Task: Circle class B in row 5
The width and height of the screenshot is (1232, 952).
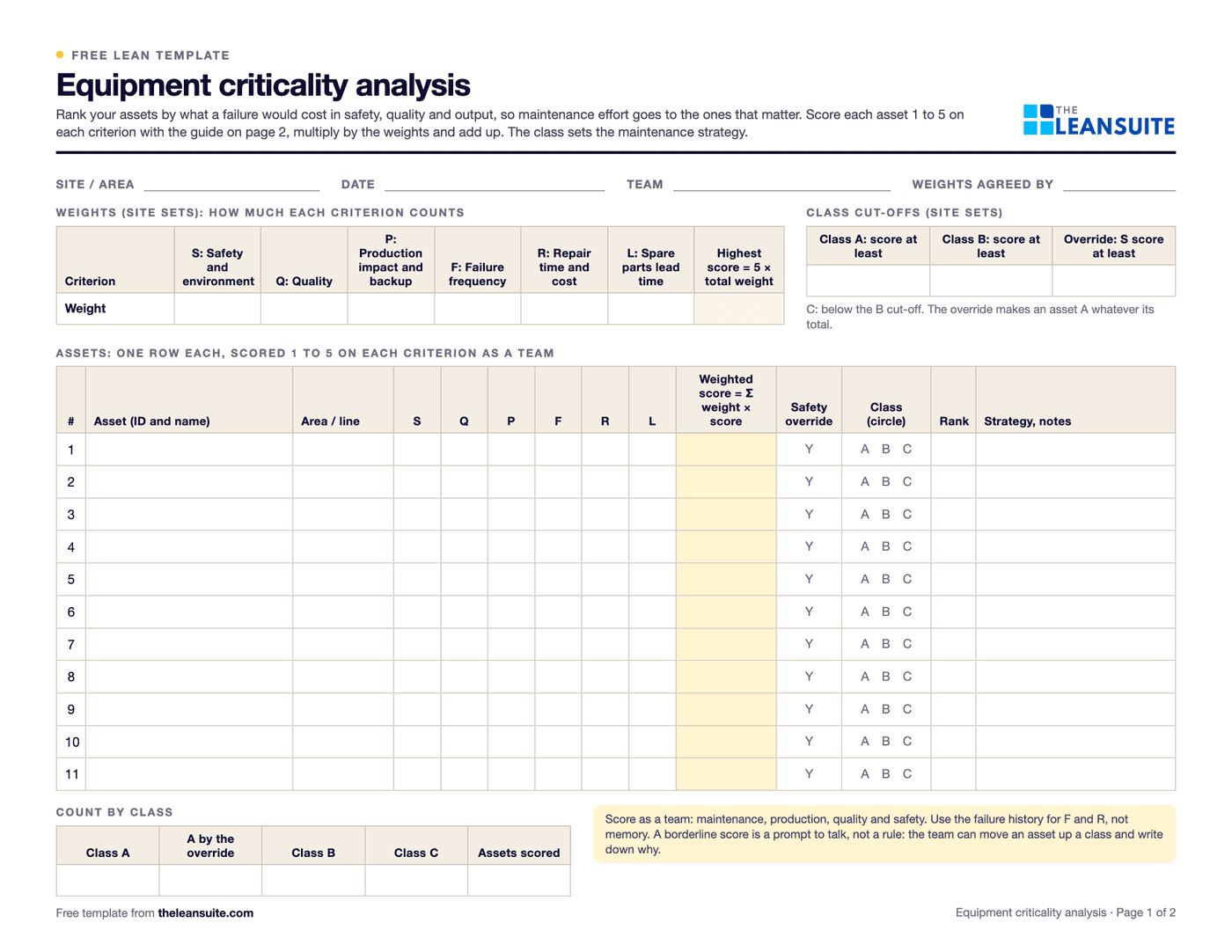Action: [886, 579]
